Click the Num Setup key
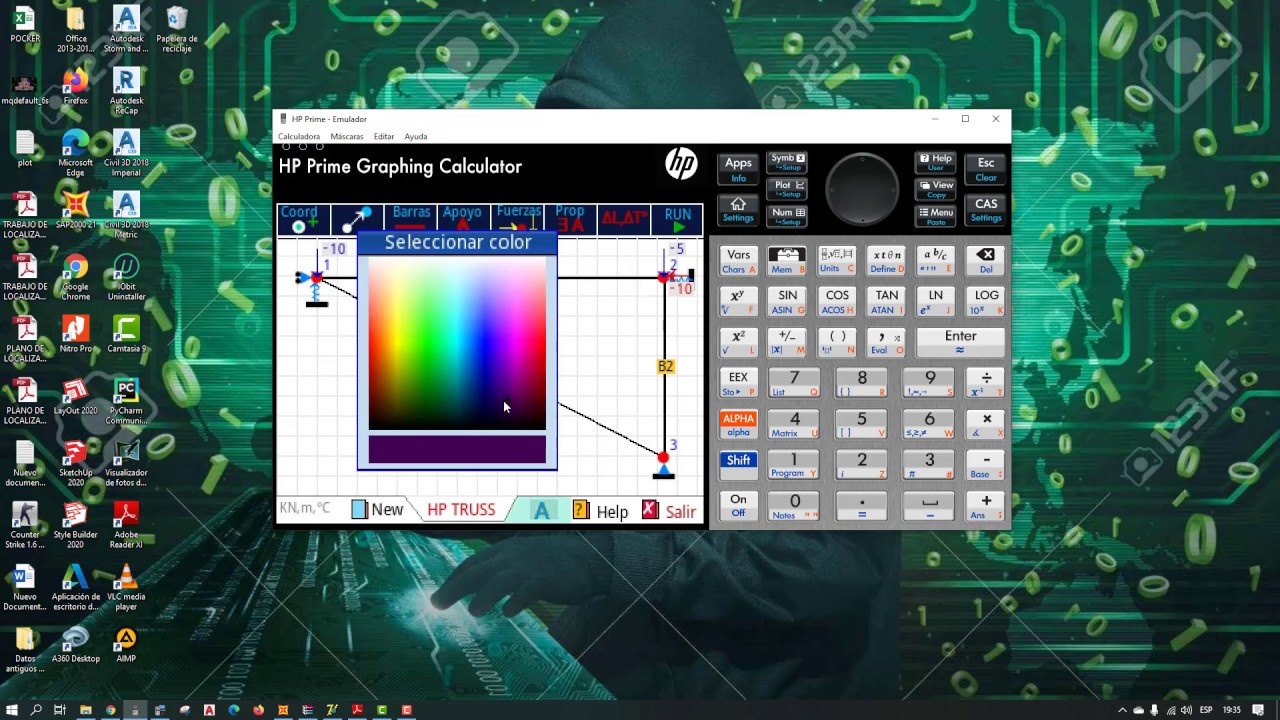The width and height of the screenshot is (1280, 720). (x=787, y=215)
